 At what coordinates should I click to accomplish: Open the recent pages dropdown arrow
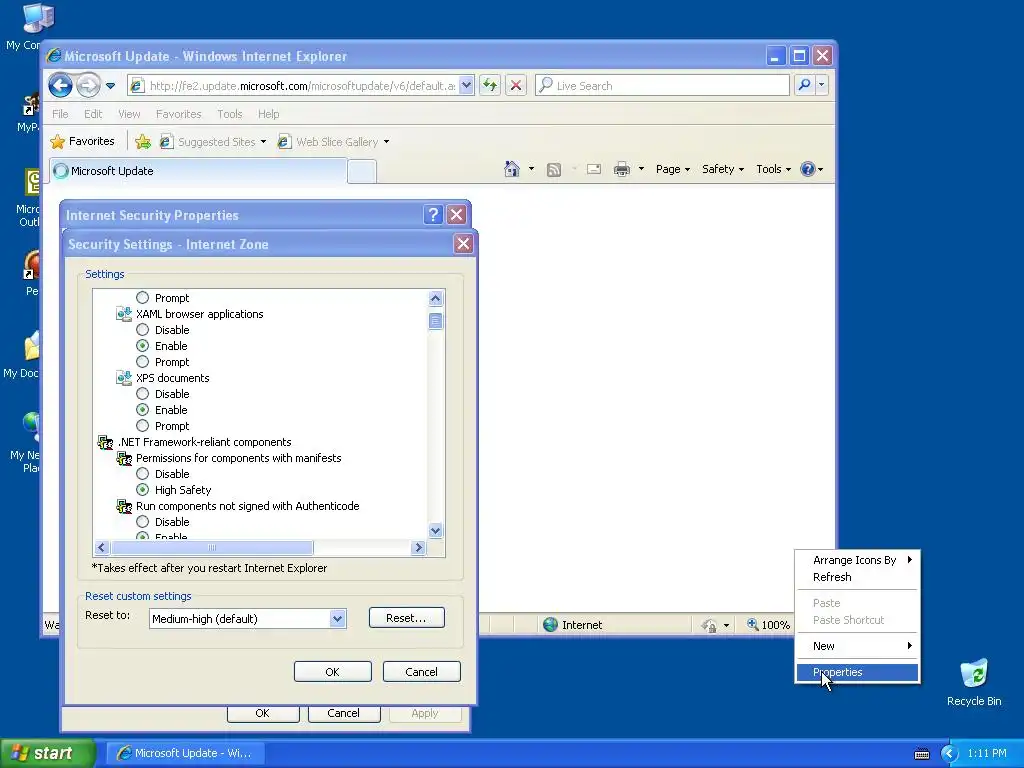coord(110,86)
